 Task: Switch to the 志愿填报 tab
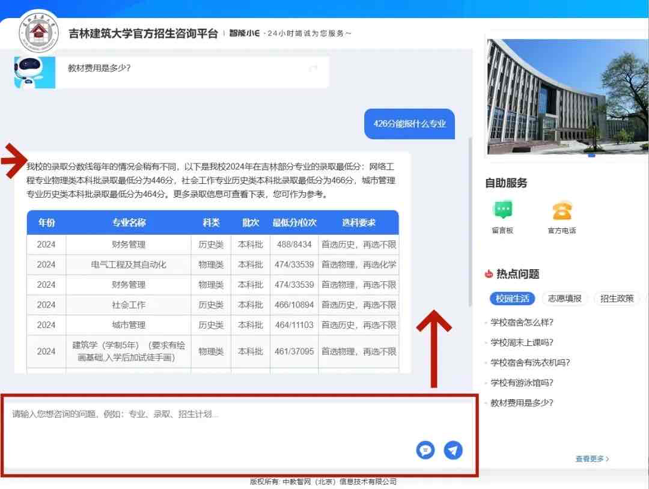tap(565, 299)
